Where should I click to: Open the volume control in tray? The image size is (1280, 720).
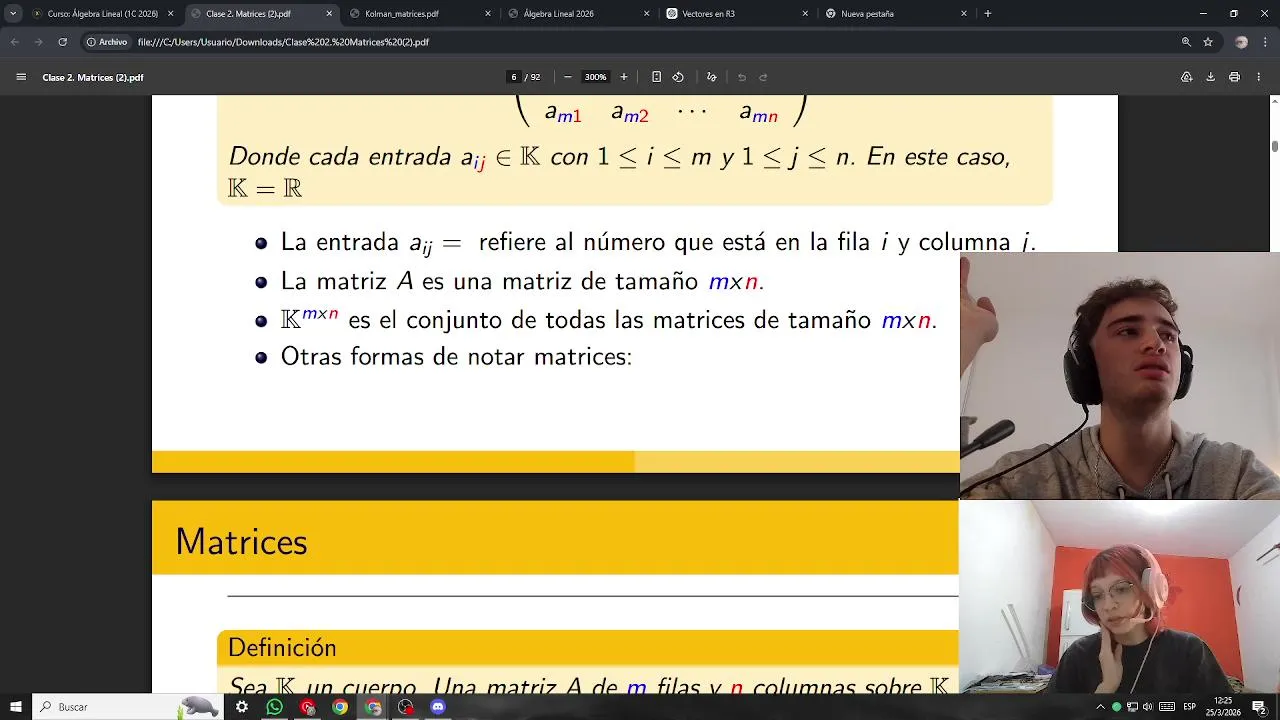(x=1148, y=707)
